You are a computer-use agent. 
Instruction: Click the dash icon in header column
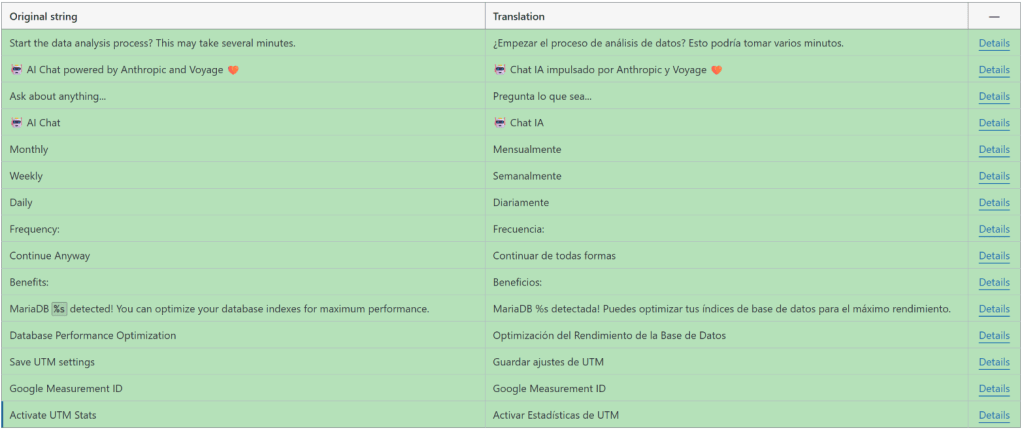tap(994, 16)
